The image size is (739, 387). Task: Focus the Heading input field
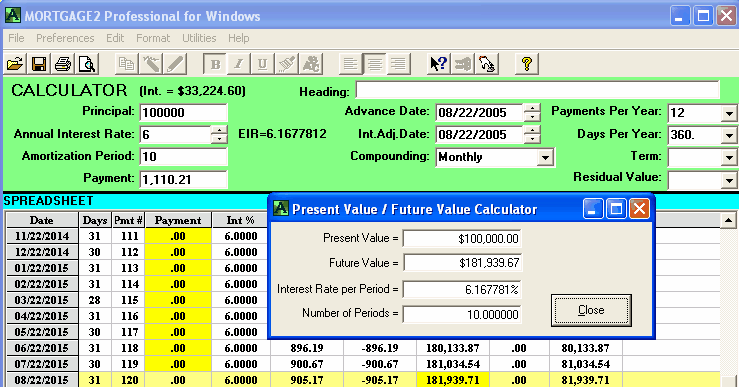click(x=538, y=90)
